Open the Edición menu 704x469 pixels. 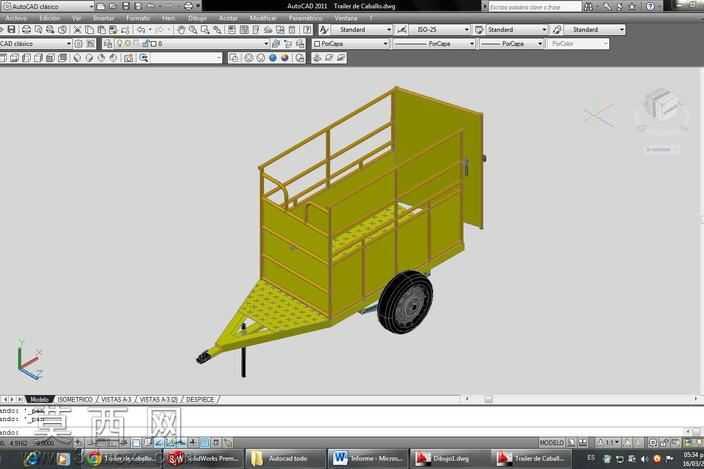click(x=49, y=18)
